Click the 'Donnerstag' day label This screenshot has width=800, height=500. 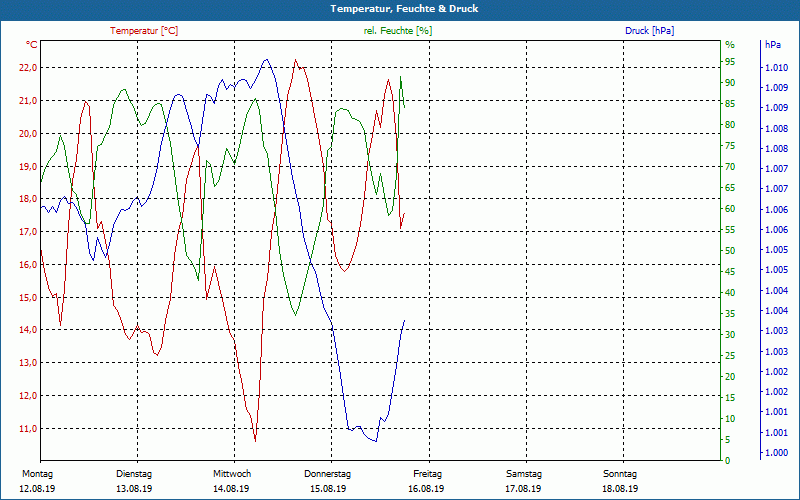[x=328, y=474]
